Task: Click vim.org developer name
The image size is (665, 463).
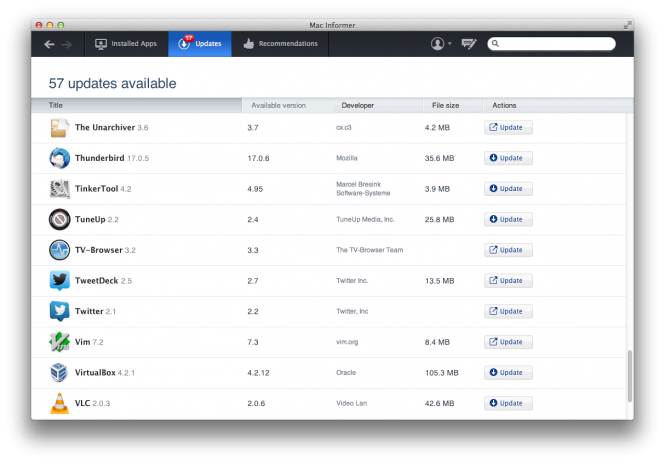Action: click(x=347, y=342)
